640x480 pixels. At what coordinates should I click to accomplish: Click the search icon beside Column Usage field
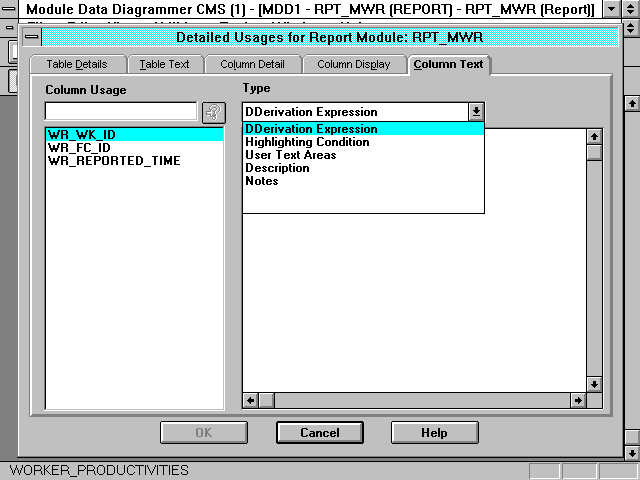[214, 112]
